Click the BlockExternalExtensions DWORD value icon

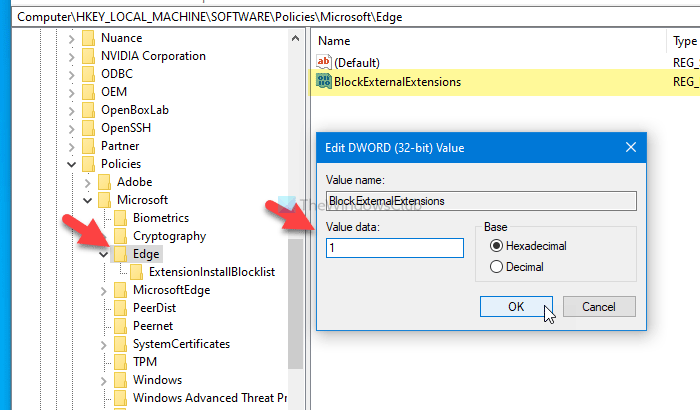pos(323,82)
